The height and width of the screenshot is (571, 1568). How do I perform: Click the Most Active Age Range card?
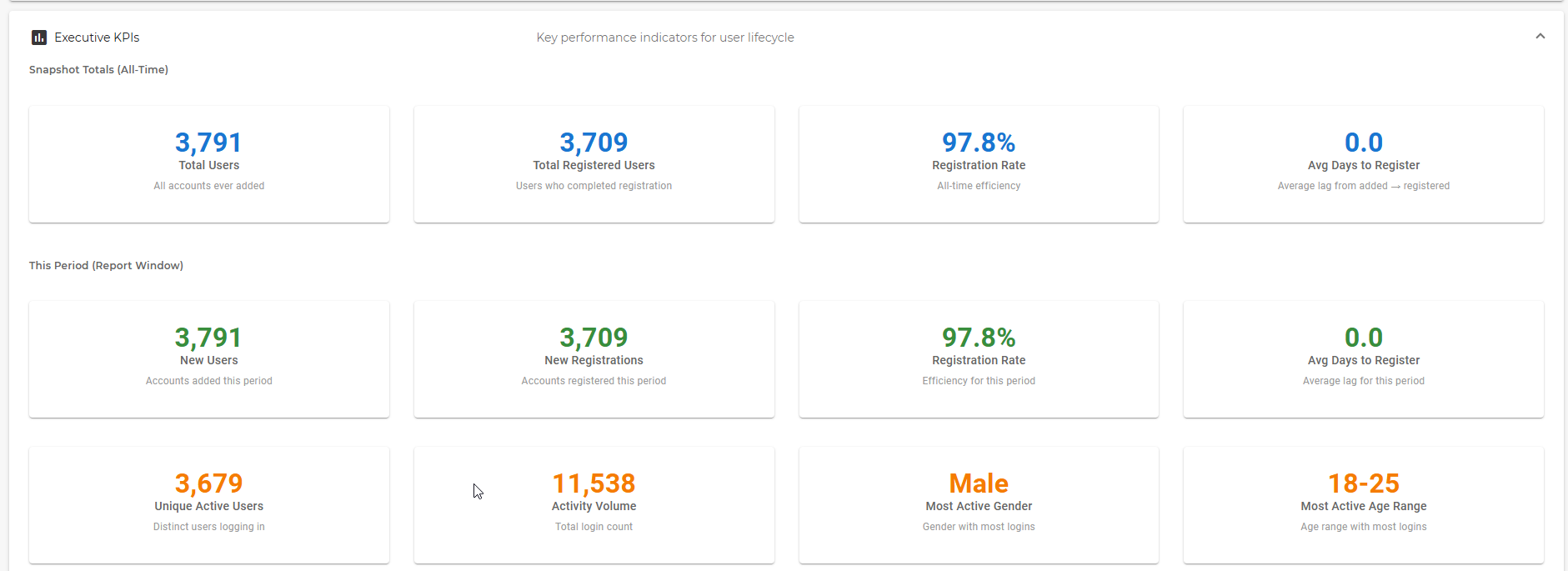pos(1363,505)
